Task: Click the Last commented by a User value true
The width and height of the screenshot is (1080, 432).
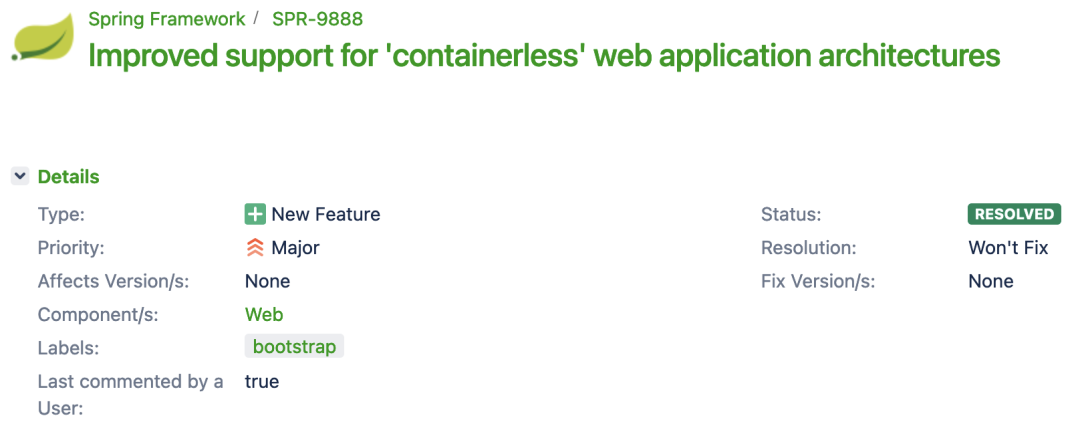Action: [x=262, y=382]
